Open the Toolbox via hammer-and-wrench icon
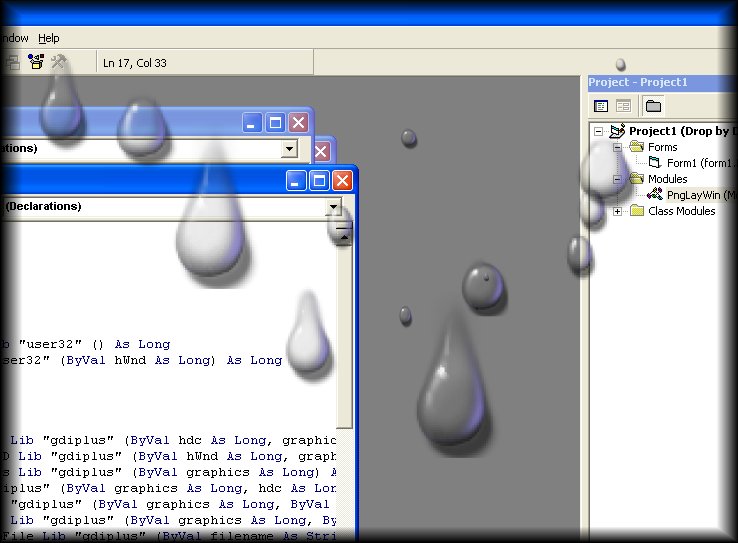The width and height of the screenshot is (738, 543). [x=59, y=63]
